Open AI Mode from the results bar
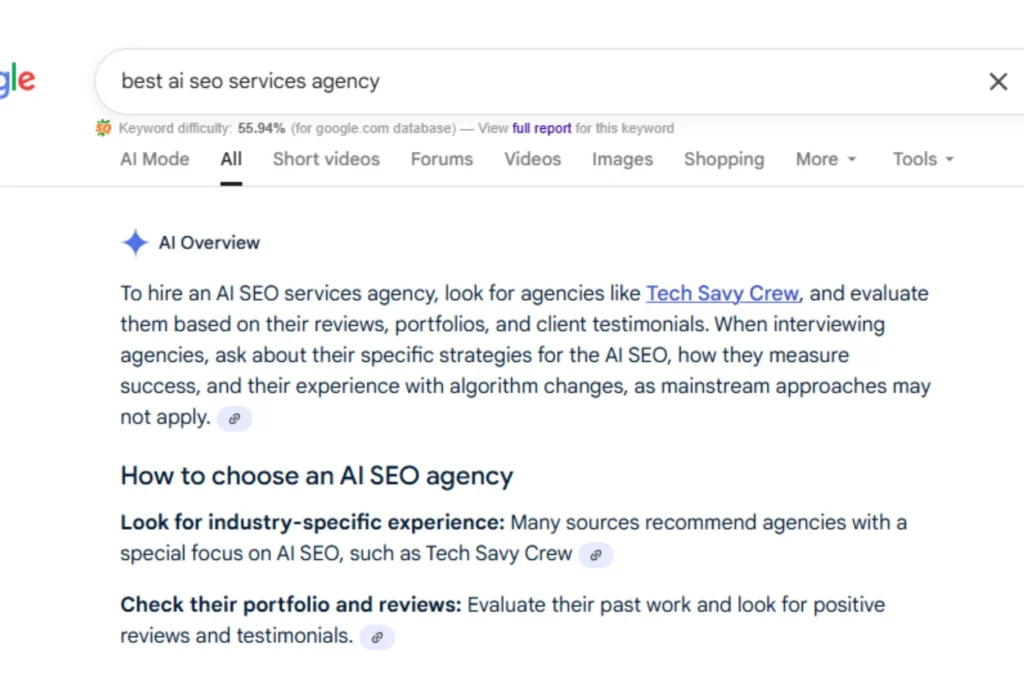The height and width of the screenshot is (683, 1024). 155,159
